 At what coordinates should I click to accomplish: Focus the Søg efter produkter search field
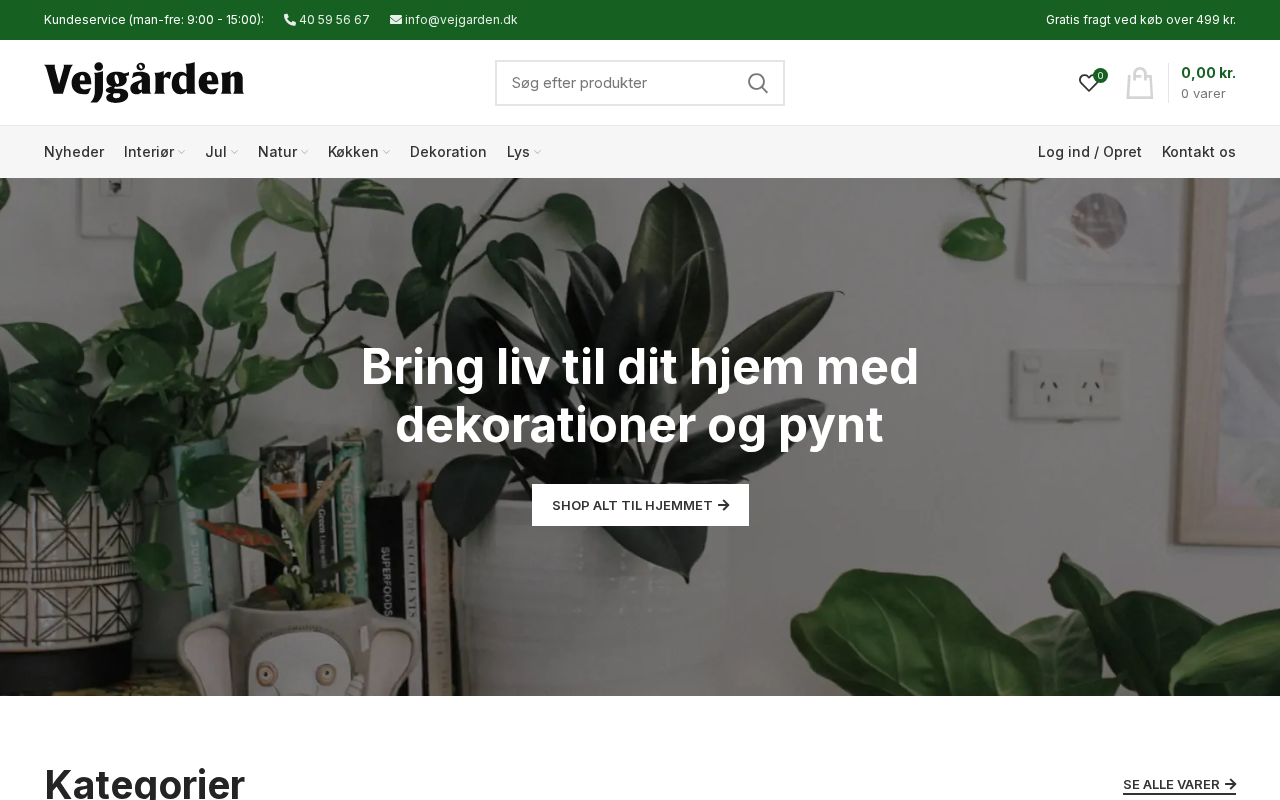click(x=620, y=83)
